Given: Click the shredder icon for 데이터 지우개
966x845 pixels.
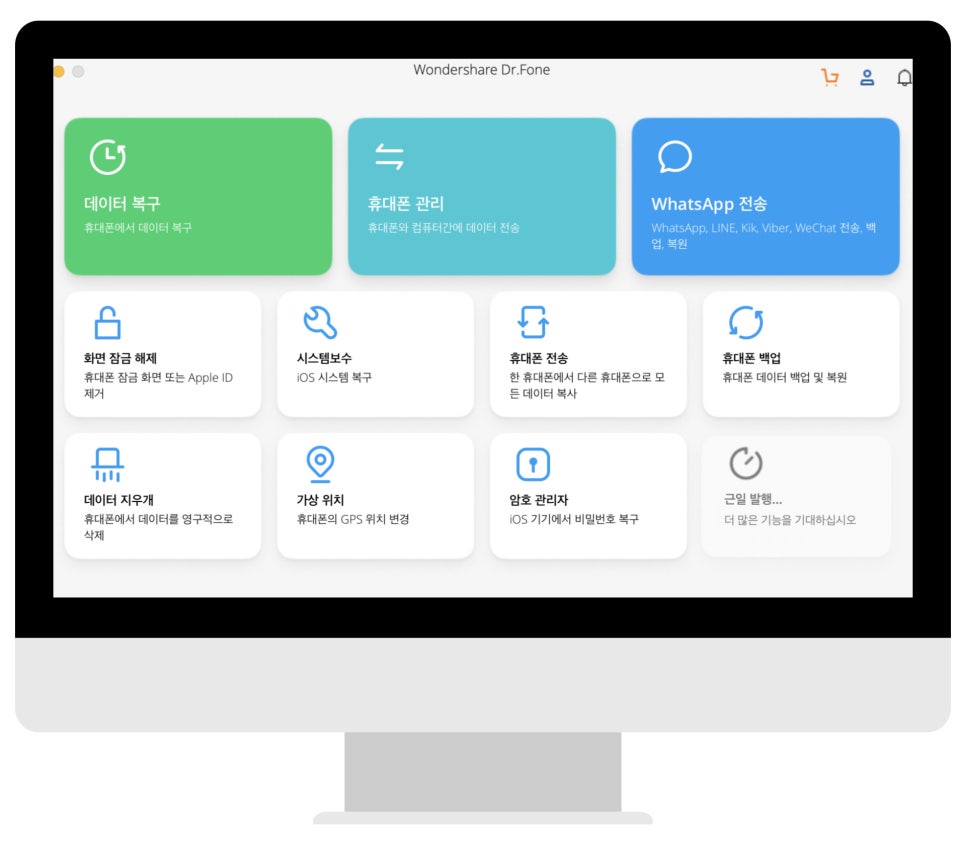Looking at the screenshot, I should (x=108, y=464).
